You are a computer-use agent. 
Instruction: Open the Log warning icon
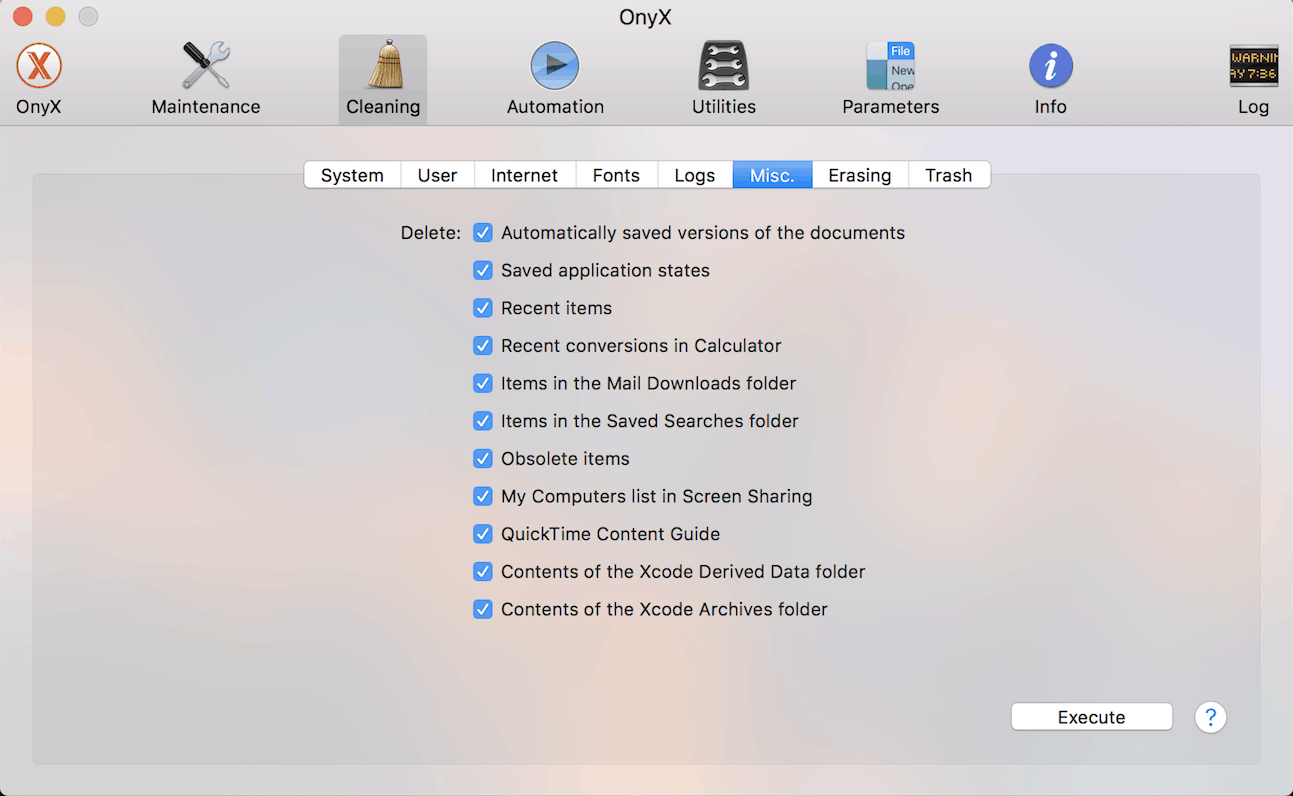pos(1253,67)
